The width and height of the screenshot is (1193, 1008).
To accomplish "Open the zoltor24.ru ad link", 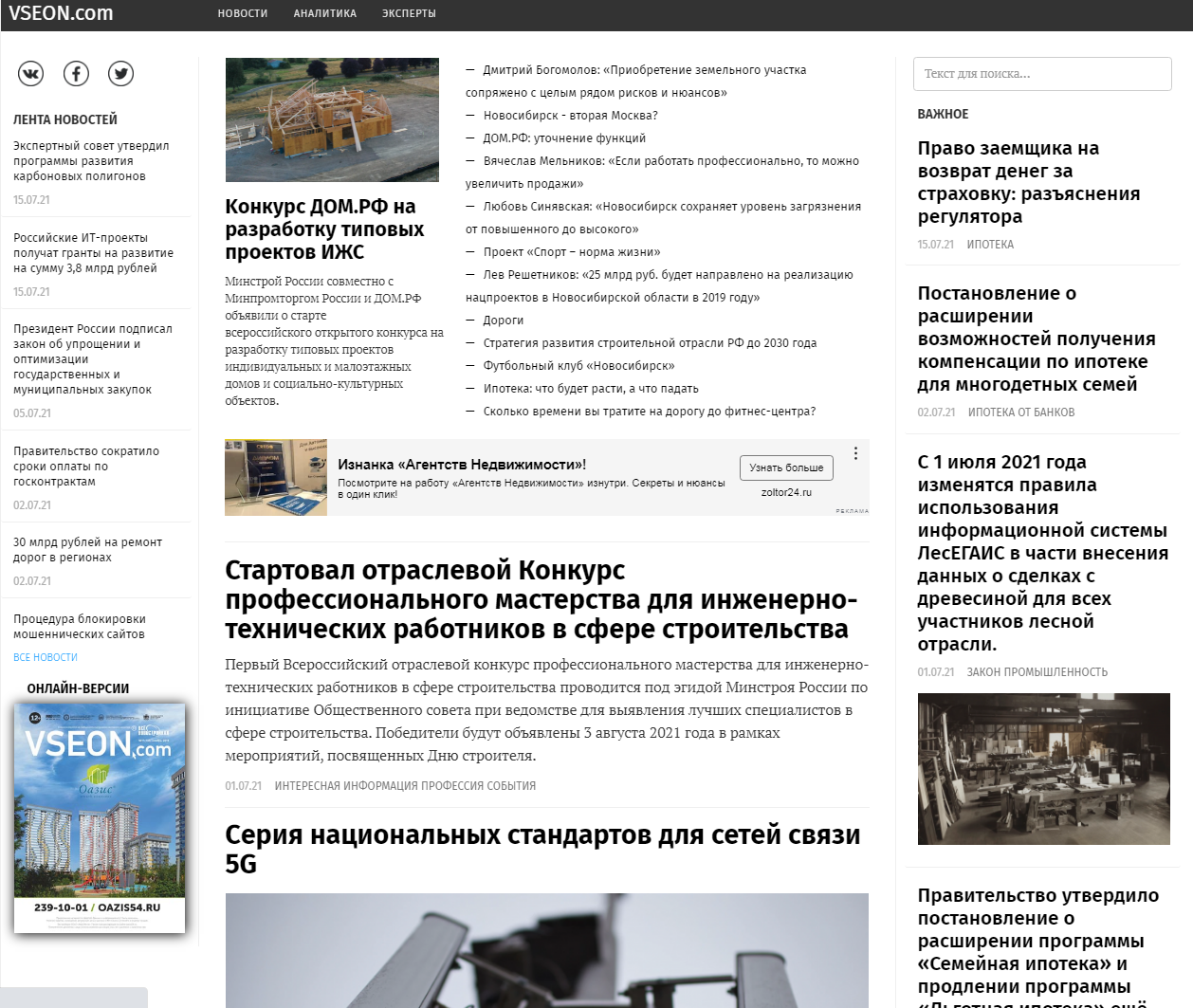I will (786, 492).
